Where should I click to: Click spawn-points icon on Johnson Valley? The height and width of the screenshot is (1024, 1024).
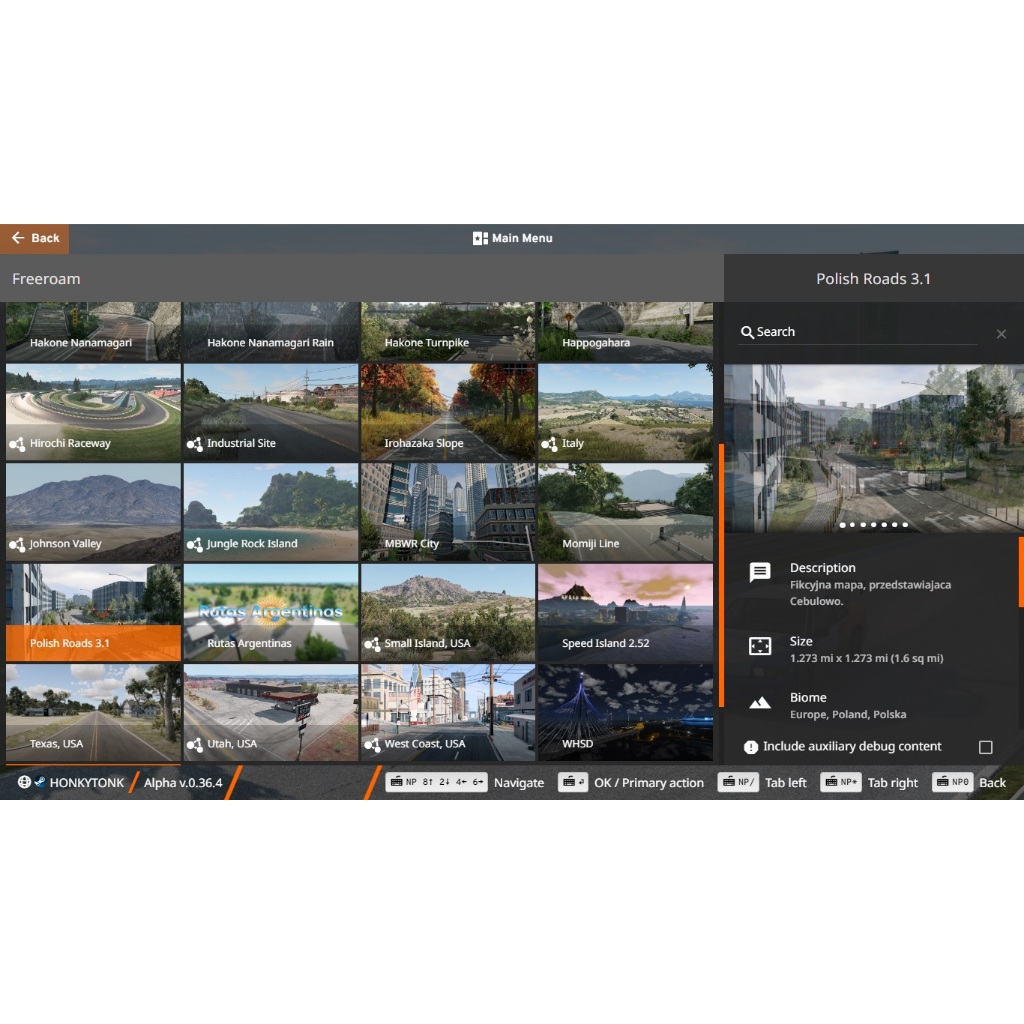coord(17,544)
